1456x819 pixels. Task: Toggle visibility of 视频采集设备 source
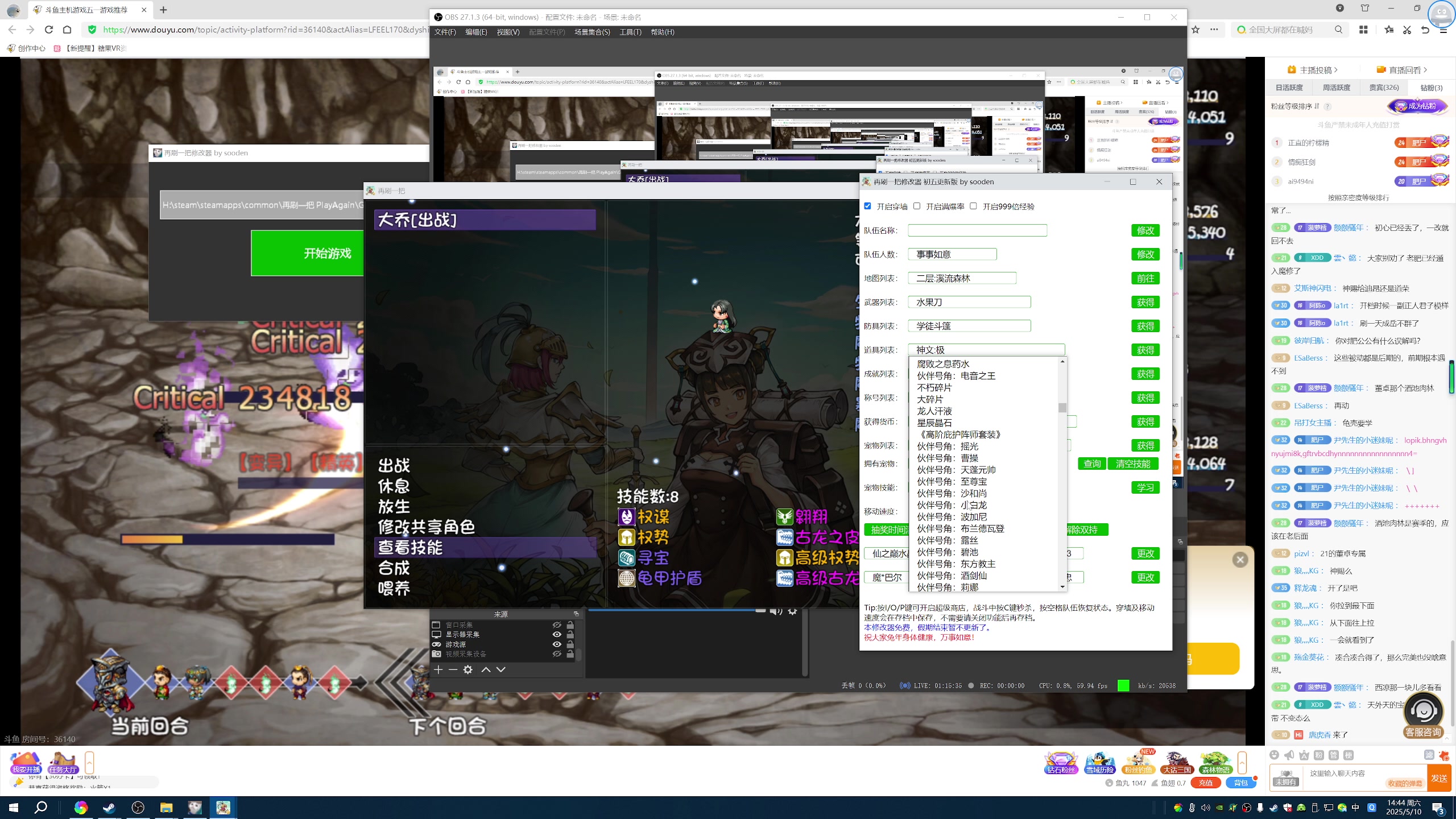(x=557, y=653)
